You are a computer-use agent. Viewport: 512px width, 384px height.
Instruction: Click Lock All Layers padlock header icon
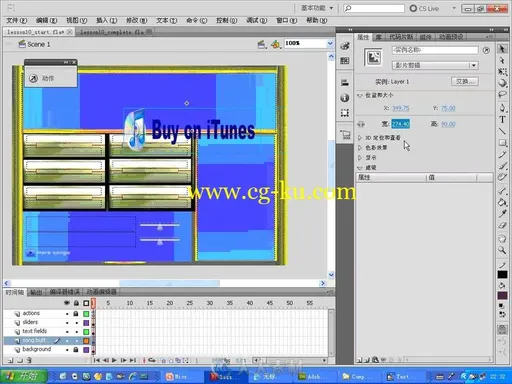76,303
